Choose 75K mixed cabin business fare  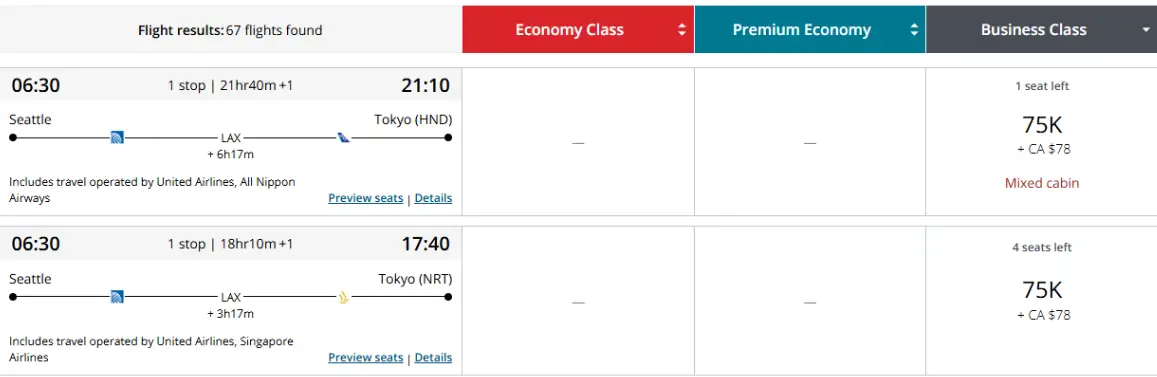coord(1041,142)
